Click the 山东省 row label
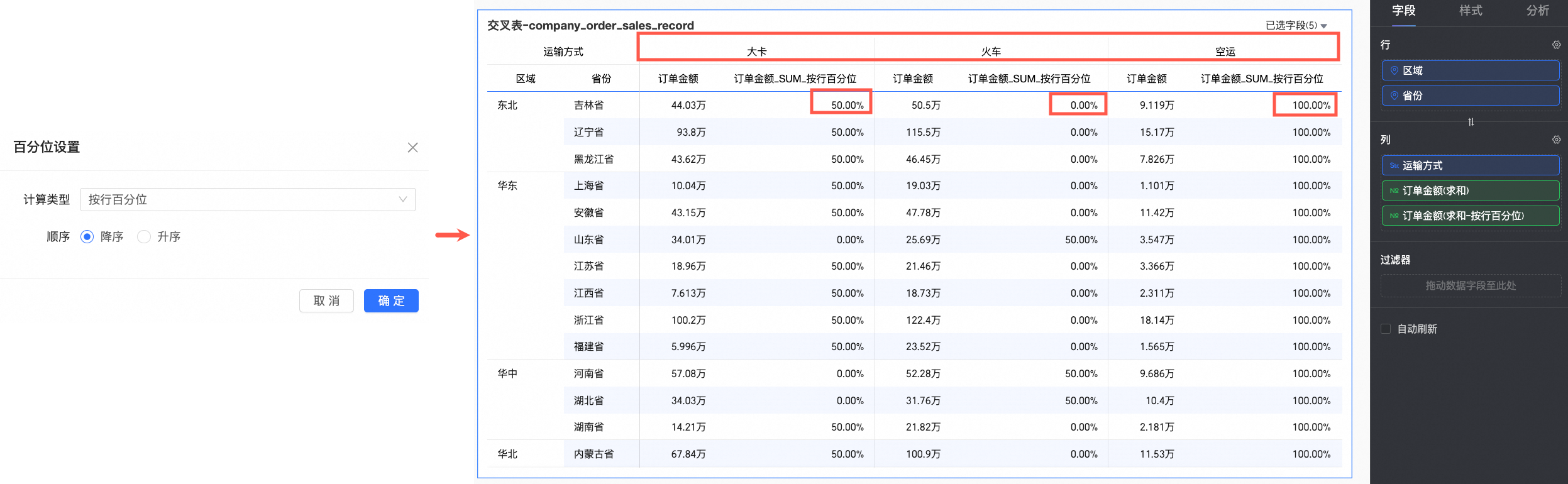Screen dimensions: 1568x484 point(588,239)
